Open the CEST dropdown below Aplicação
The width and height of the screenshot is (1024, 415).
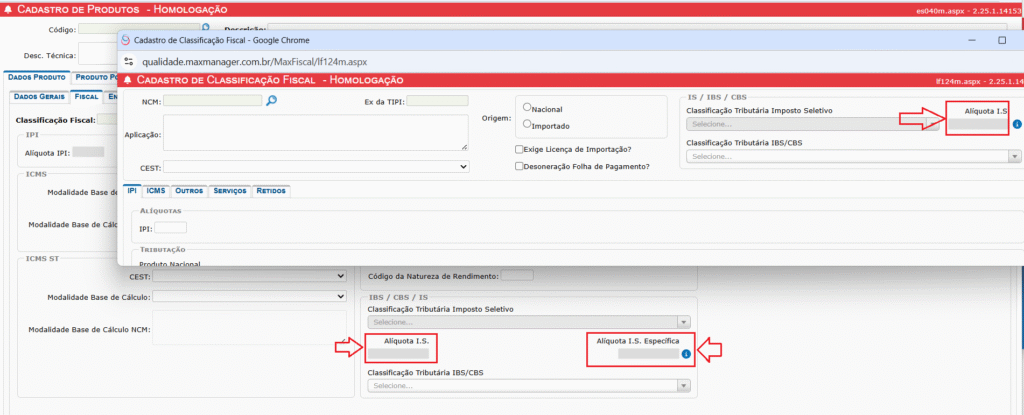(316, 167)
